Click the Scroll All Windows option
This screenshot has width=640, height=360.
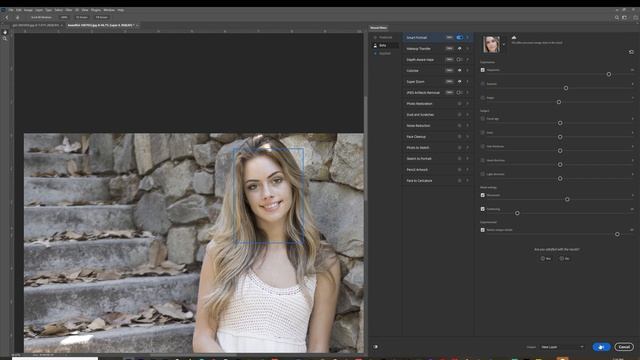pos(41,18)
